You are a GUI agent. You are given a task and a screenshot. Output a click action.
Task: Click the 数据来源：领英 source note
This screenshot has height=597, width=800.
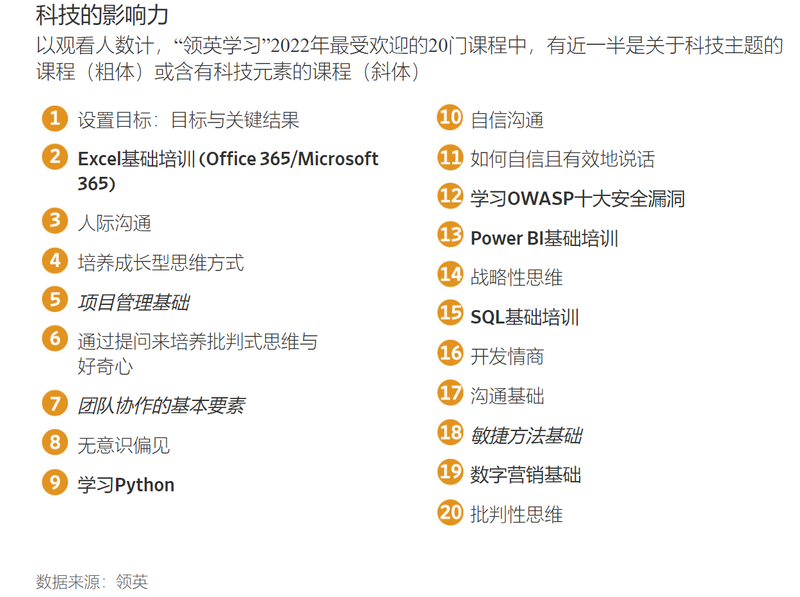pos(92,582)
